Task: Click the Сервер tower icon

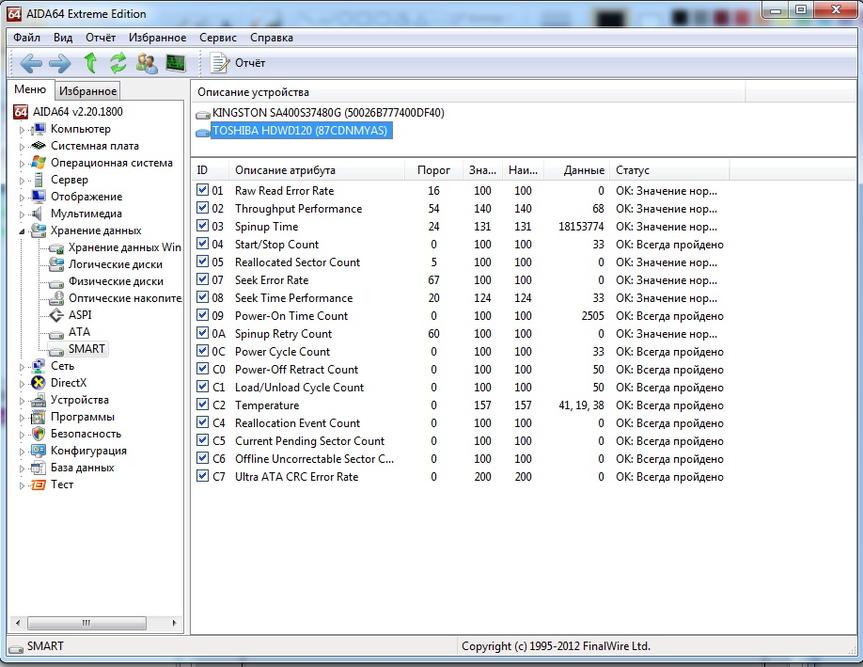Action: (39, 180)
